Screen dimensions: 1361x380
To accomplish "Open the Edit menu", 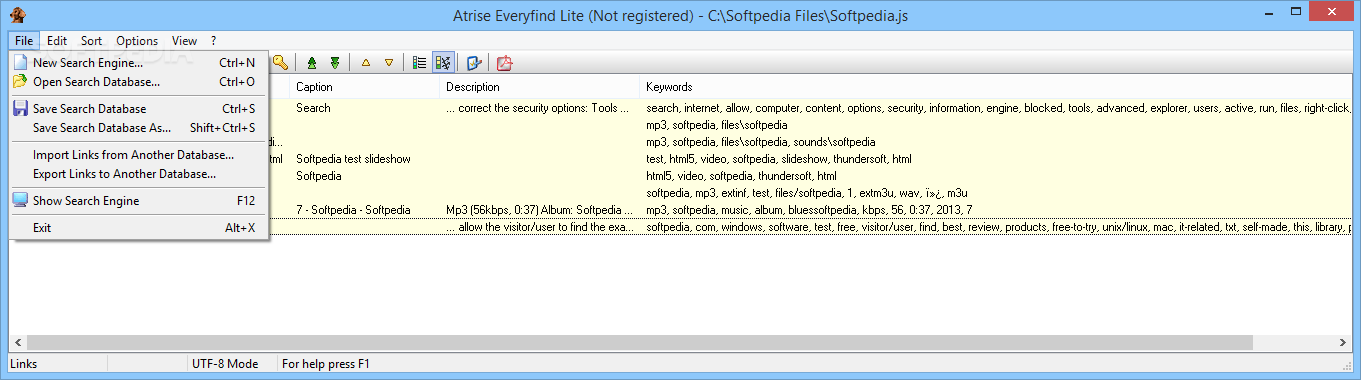I will [57, 41].
